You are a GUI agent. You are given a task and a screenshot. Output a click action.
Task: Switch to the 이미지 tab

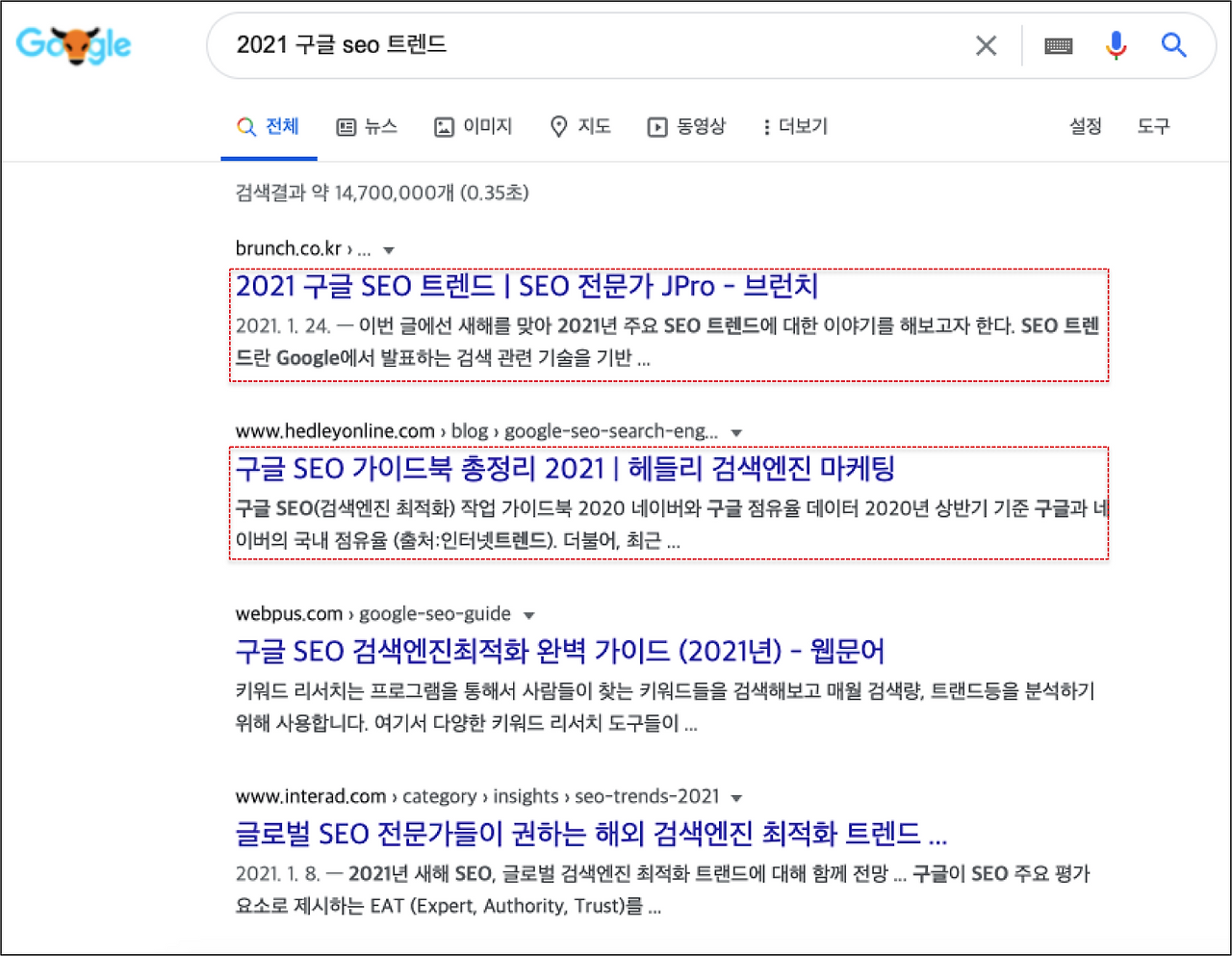click(474, 126)
